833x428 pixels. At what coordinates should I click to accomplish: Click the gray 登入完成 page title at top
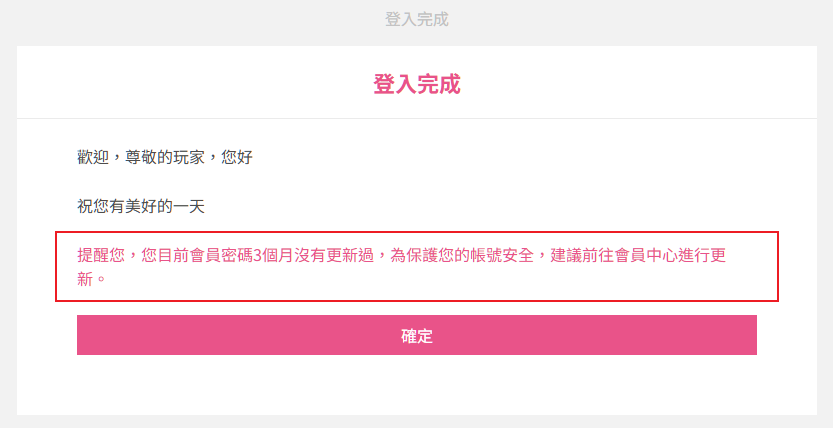pyautogui.click(x=416, y=19)
